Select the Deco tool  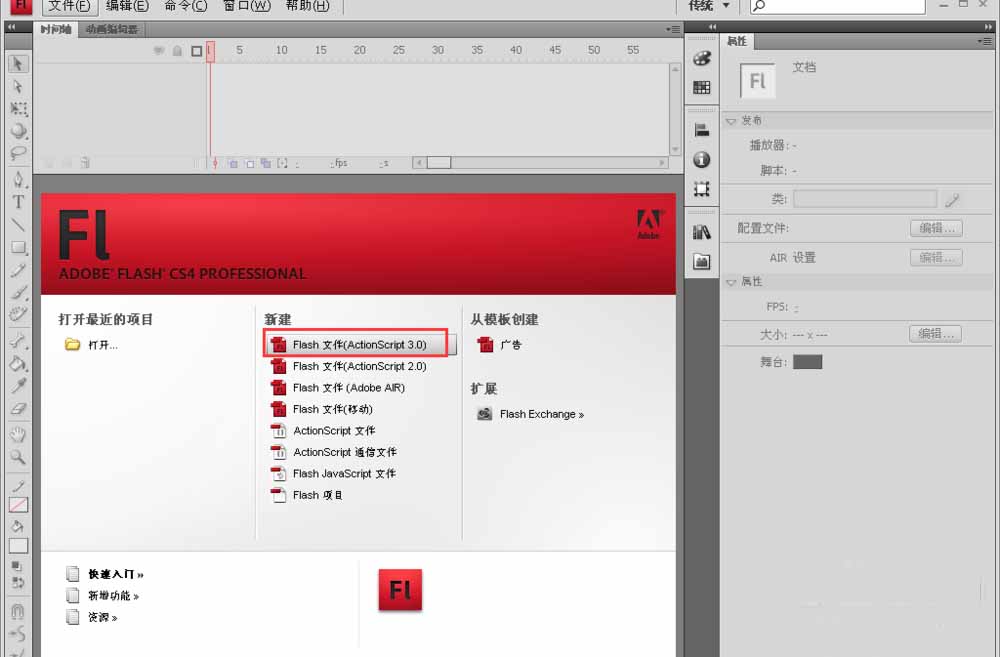18,314
